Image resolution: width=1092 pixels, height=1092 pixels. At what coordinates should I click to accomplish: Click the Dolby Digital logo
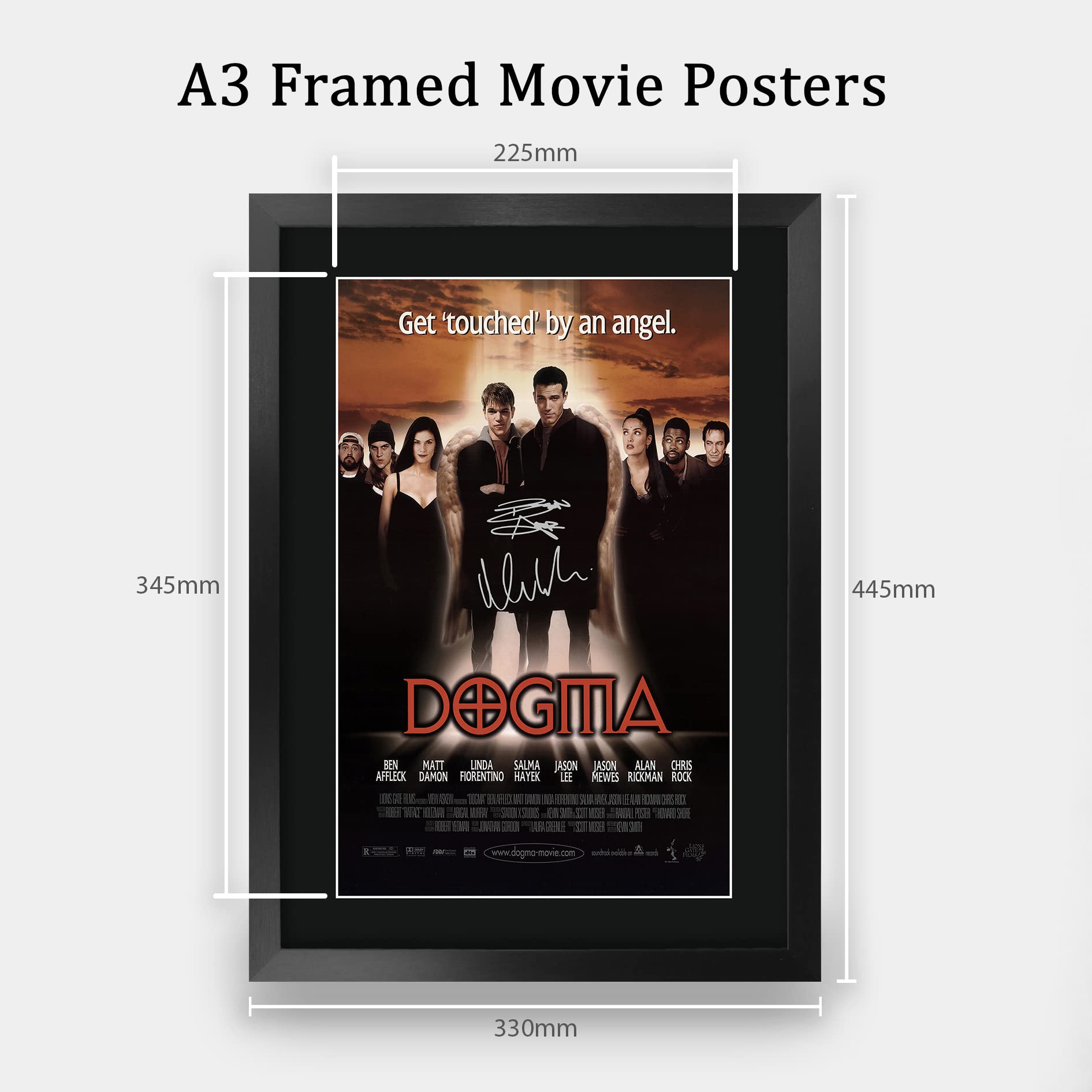pyautogui.click(x=416, y=852)
